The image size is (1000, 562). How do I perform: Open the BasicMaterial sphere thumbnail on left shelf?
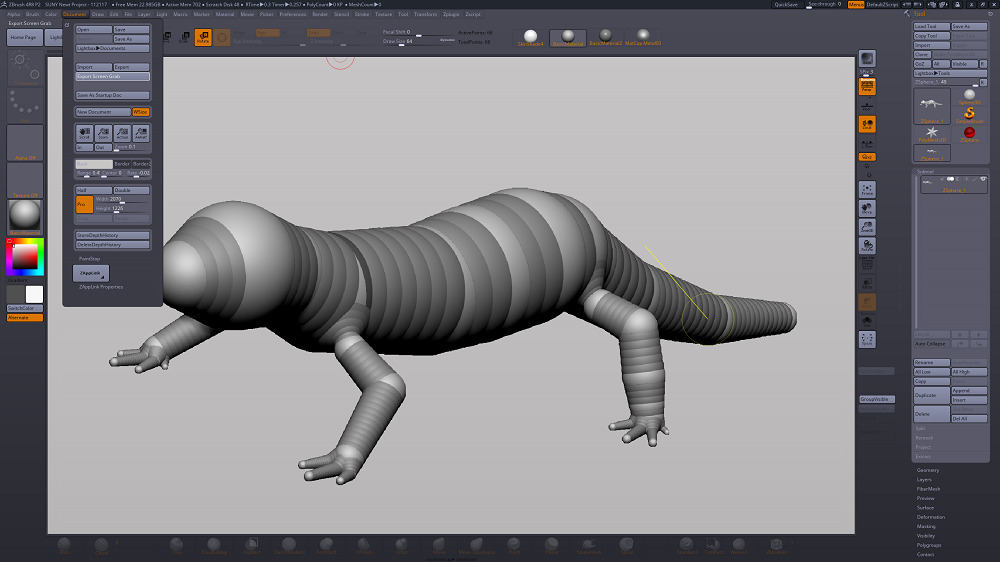[25, 217]
